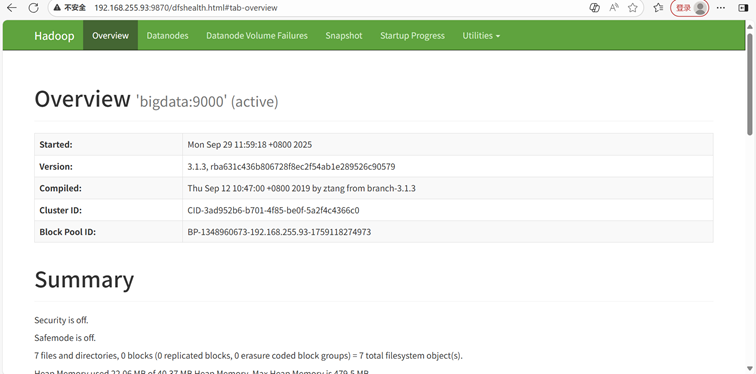756x374 pixels.
Task: Open Datanode Volume Failures tab
Action: 257,36
